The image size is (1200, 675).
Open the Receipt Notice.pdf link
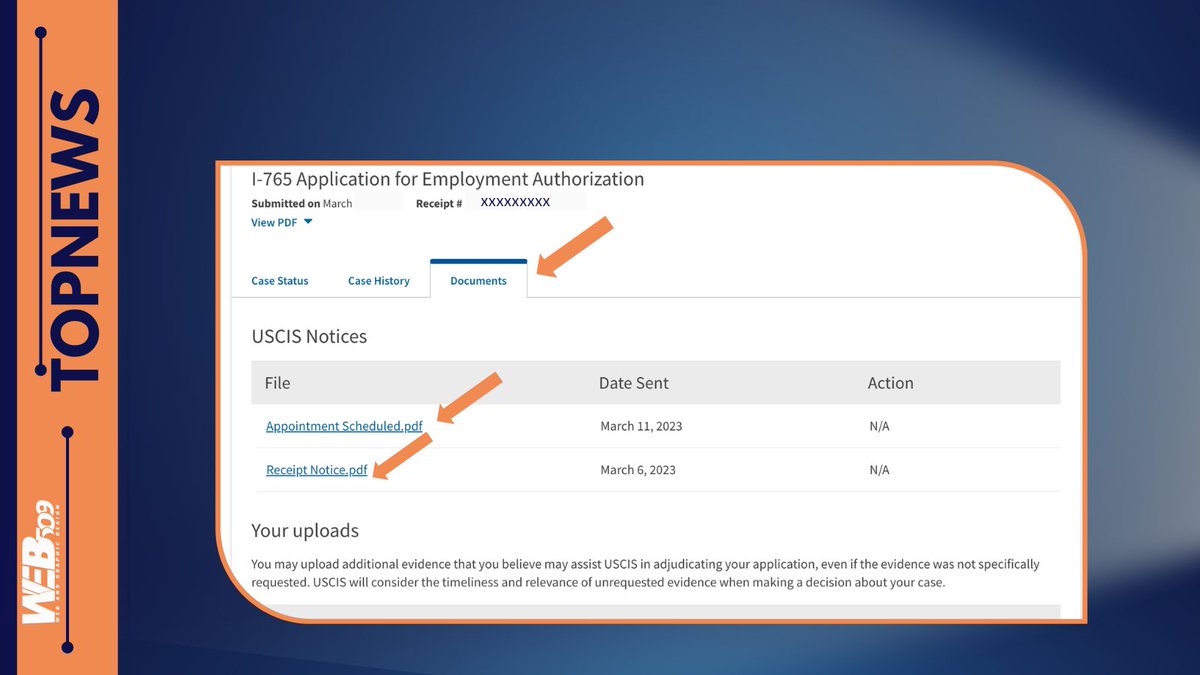tap(317, 470)
